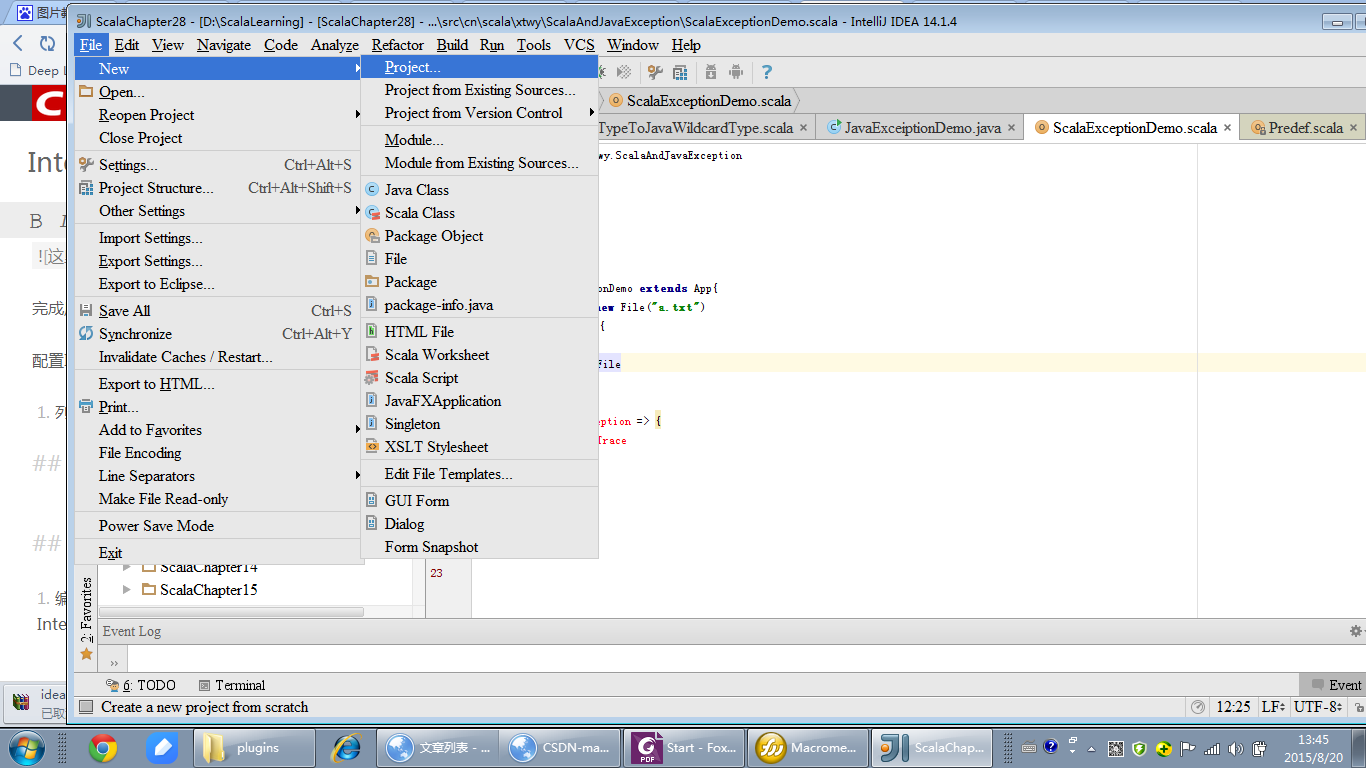Click Invalidate Caches / Restart...

click(218, 357)
